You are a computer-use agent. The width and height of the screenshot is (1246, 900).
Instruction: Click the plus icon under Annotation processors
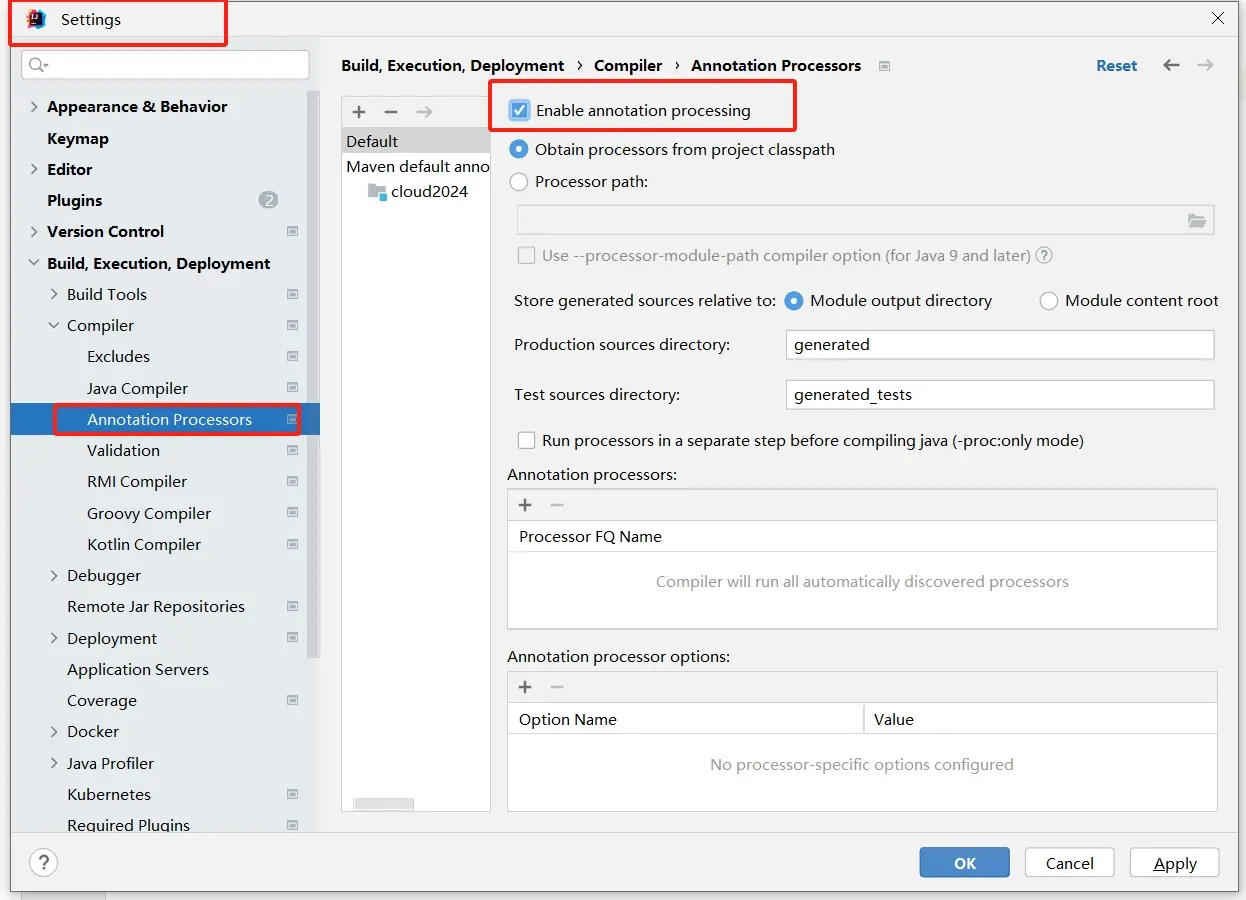(525, 505)
